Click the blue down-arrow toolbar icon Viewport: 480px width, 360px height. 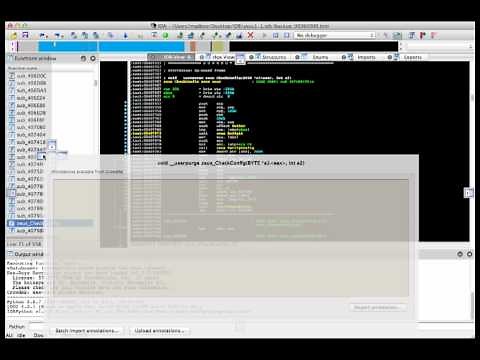pos(126,35)
